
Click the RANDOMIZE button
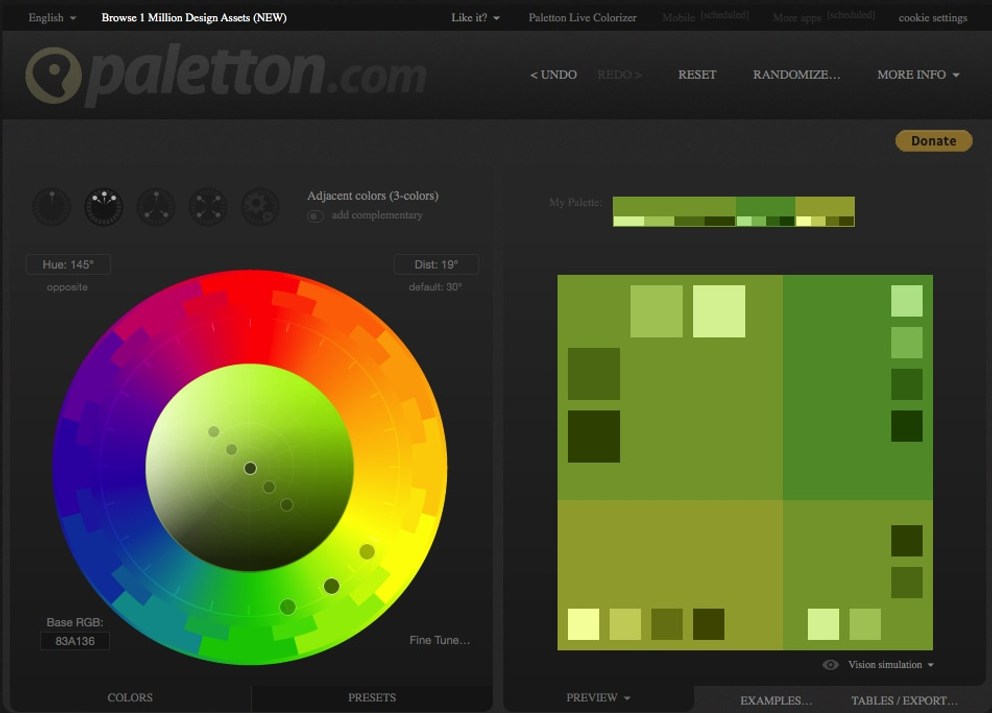797,75
